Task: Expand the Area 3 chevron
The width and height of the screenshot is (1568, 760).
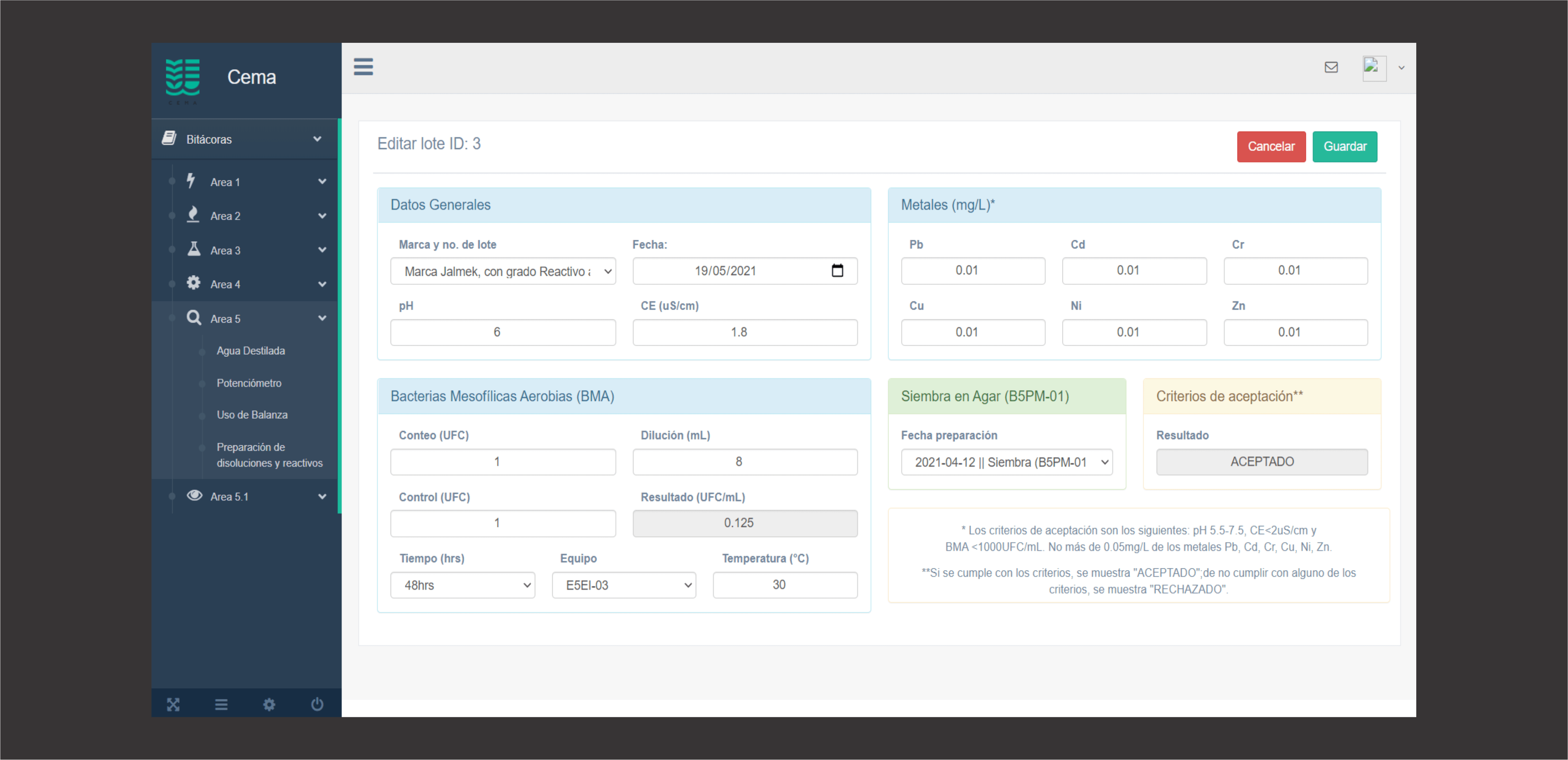Action: coord(322,249)
